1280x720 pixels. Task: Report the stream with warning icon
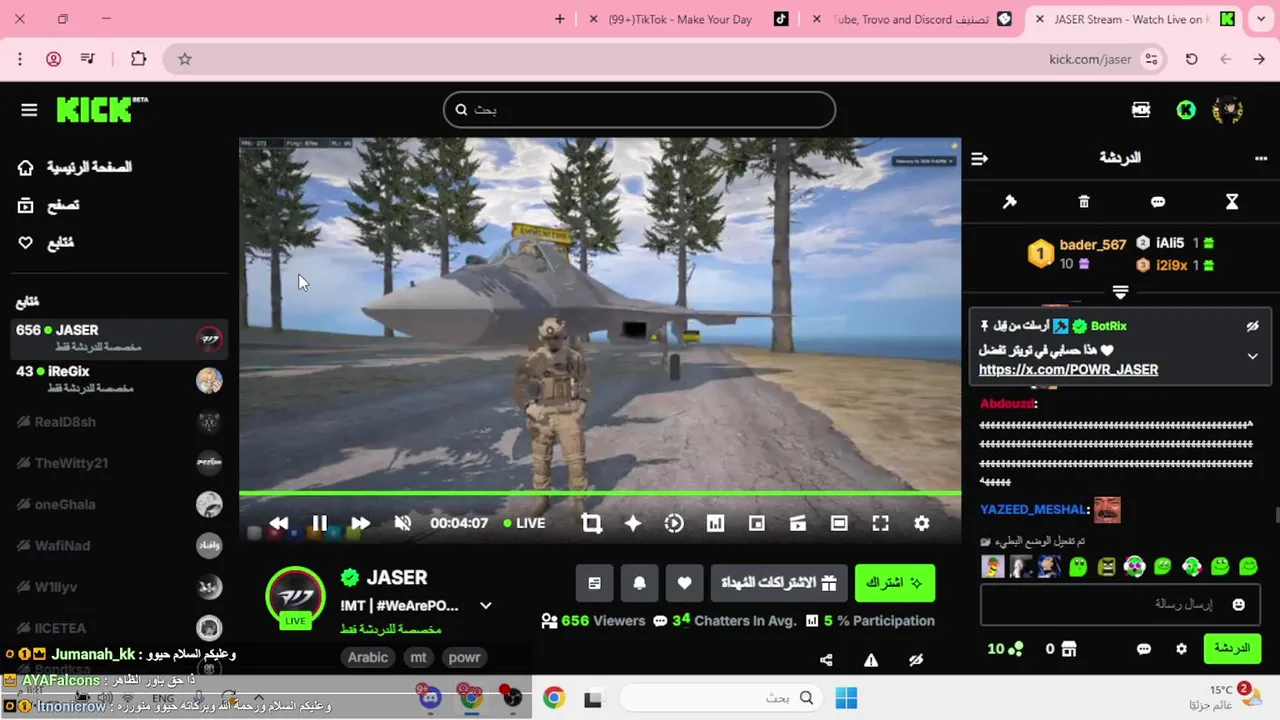point(871,660)
